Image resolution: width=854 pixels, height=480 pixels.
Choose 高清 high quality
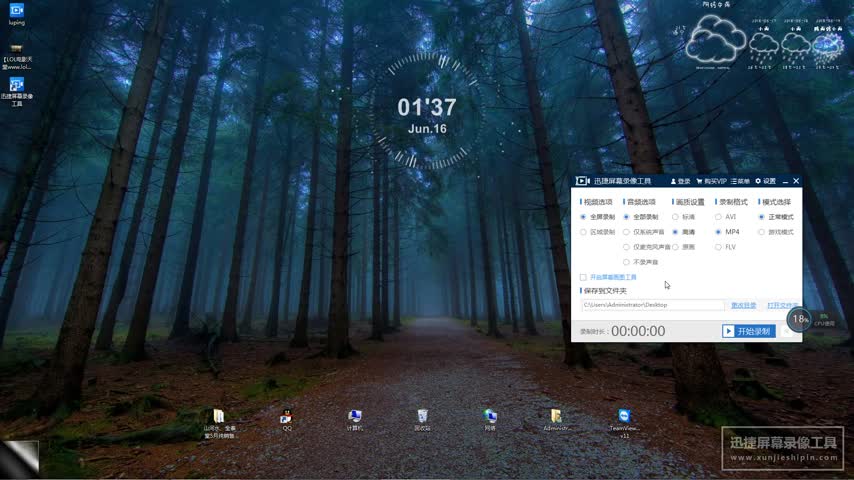point(684,232)
